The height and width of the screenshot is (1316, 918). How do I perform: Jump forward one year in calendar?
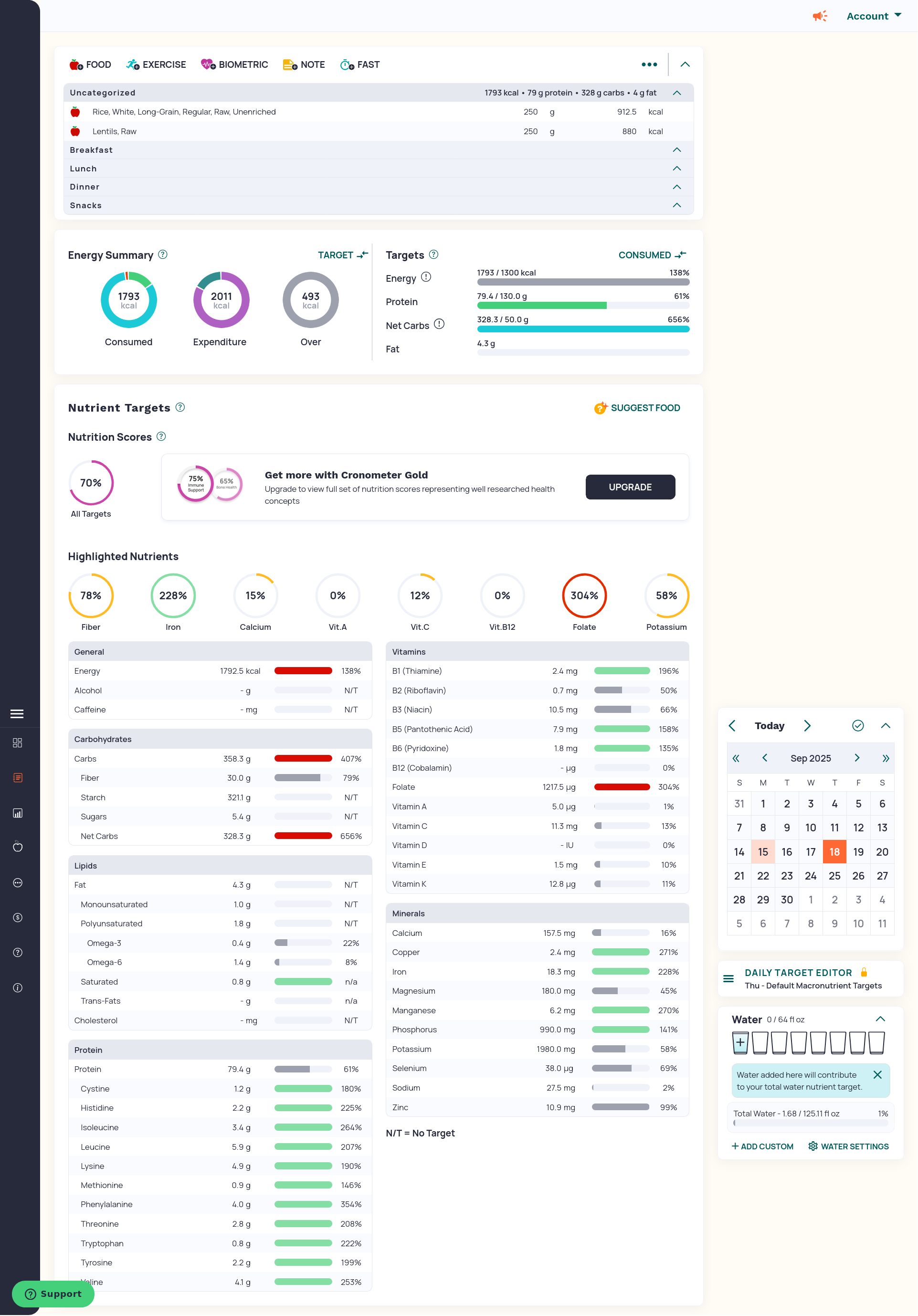tap(886, 758)
